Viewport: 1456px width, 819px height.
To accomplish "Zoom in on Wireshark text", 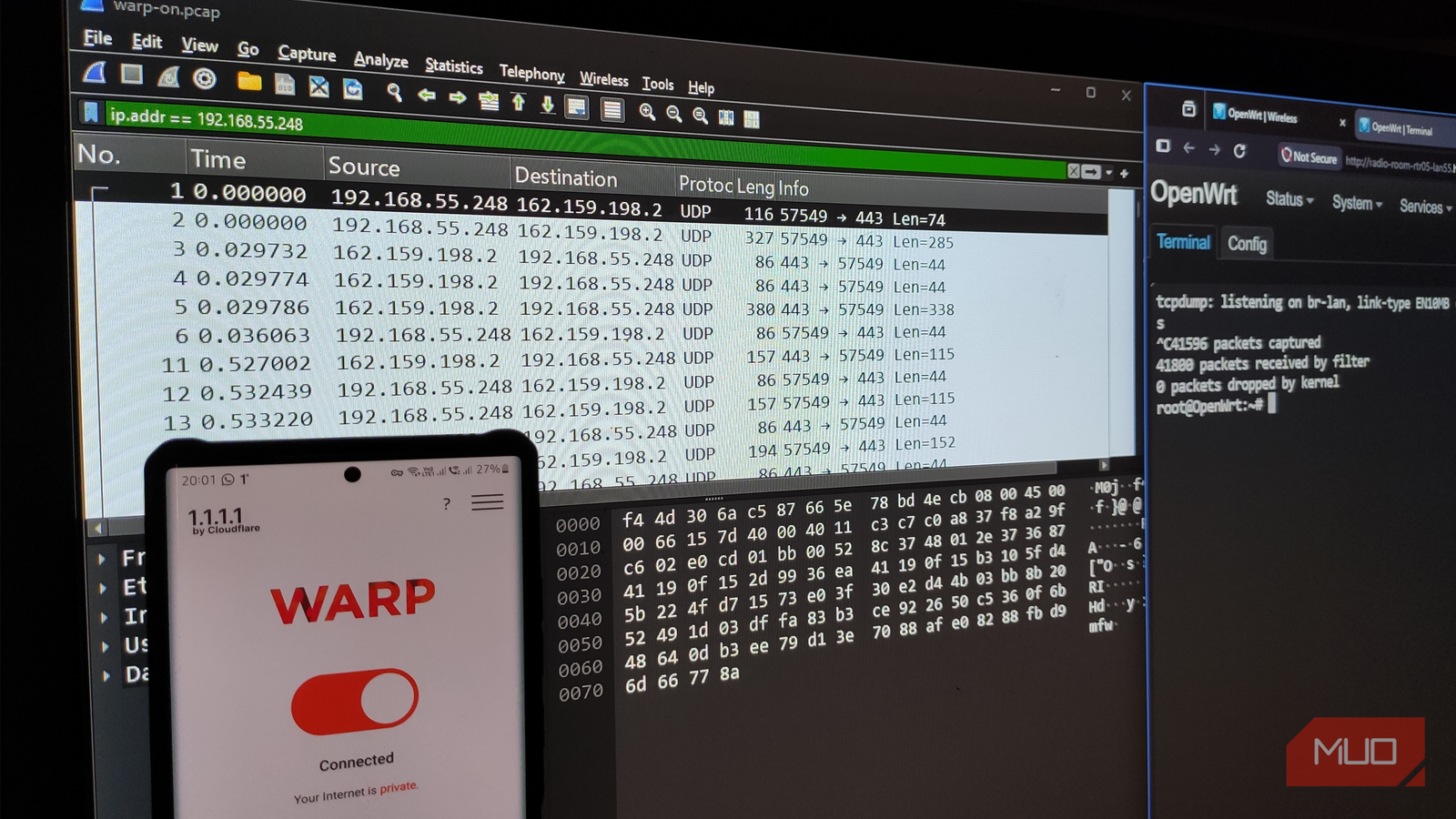I will [647, 112].
